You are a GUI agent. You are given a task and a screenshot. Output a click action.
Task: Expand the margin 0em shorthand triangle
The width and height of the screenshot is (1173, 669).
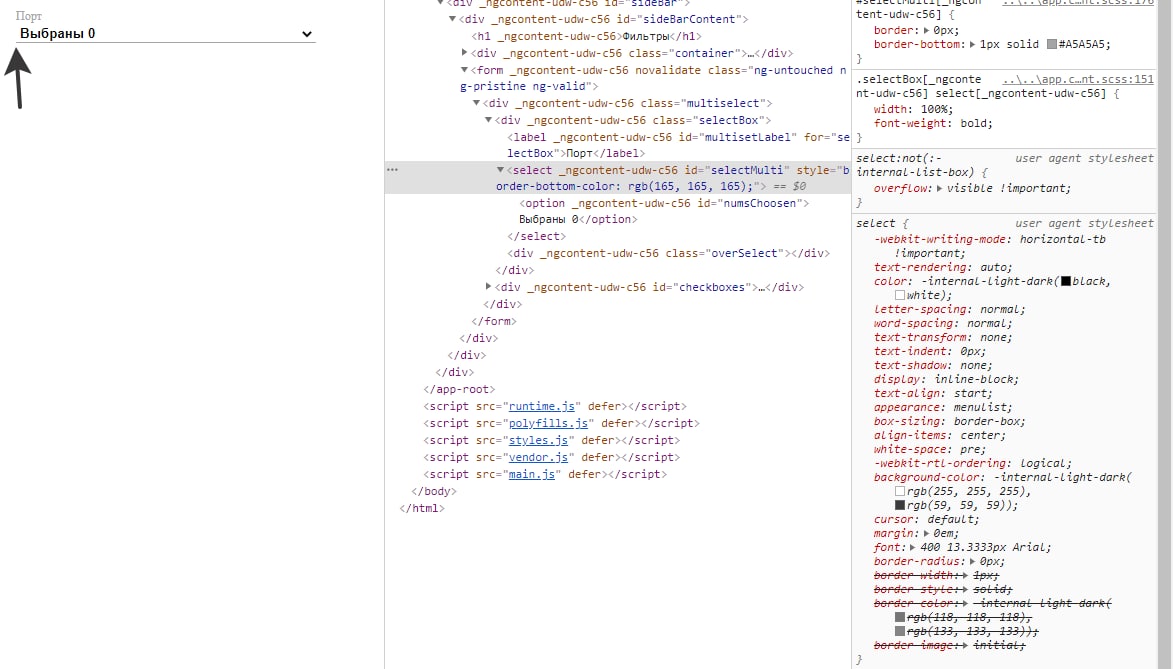[926, 534]
